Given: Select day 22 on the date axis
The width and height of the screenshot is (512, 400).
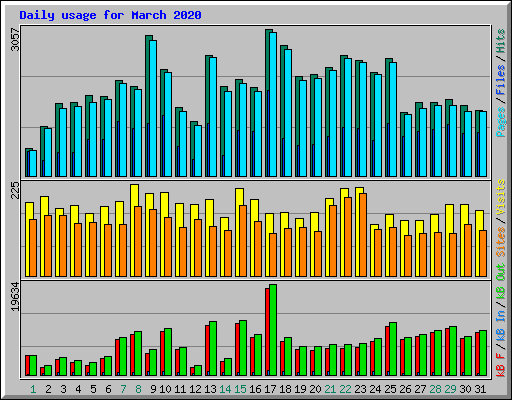Looking at the screenshot, I should tap(345, 389).
